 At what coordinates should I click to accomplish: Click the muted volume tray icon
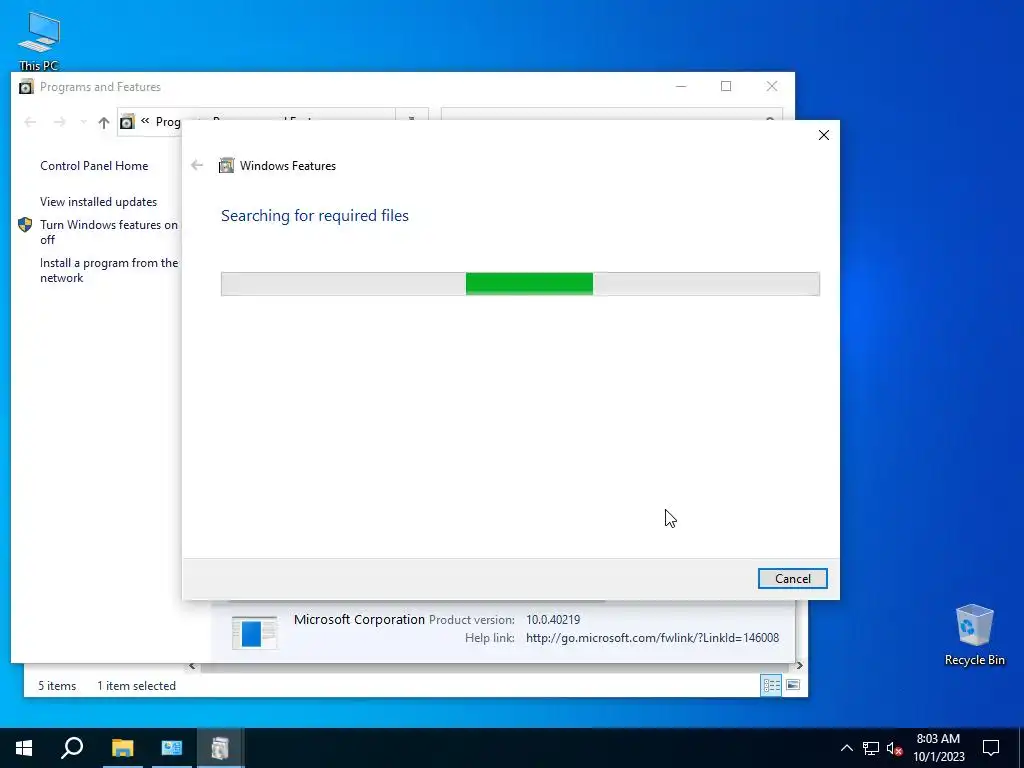(894, 748)
